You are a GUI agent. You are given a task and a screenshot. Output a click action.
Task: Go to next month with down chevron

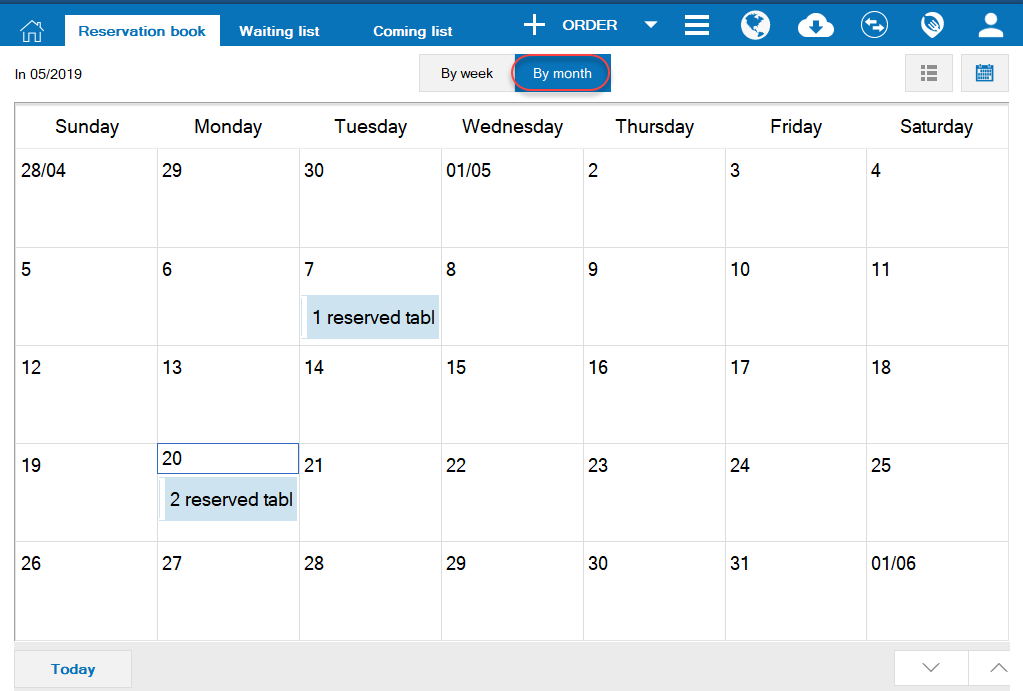pyautogui.click(x=931, y=668)
